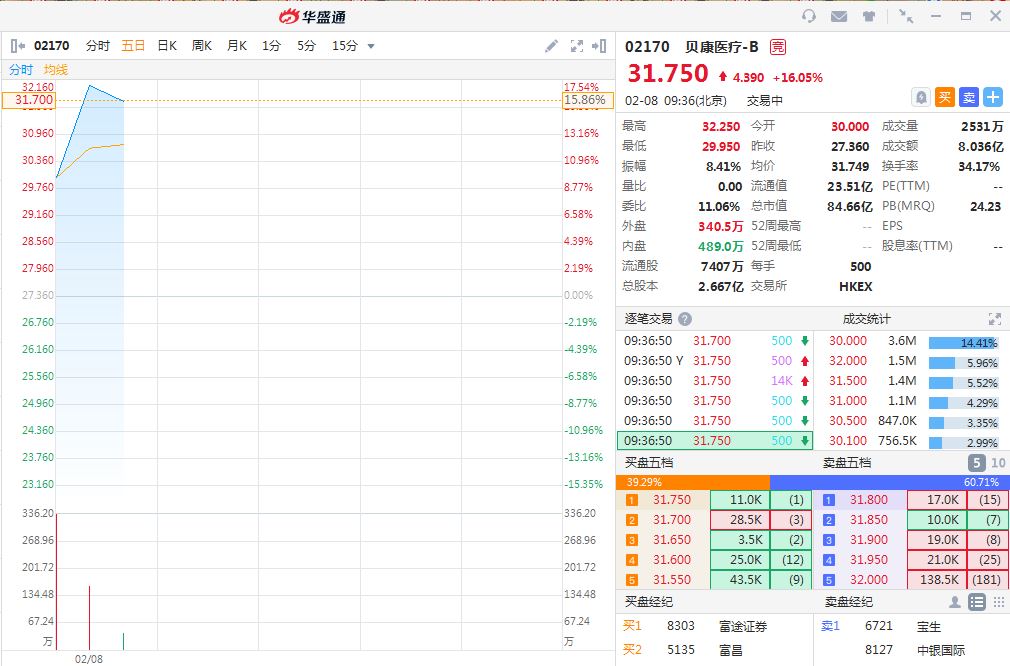Expand the 成交统计 panel
The width and height of the screenshot is (1010, 666).
point(994,319)
